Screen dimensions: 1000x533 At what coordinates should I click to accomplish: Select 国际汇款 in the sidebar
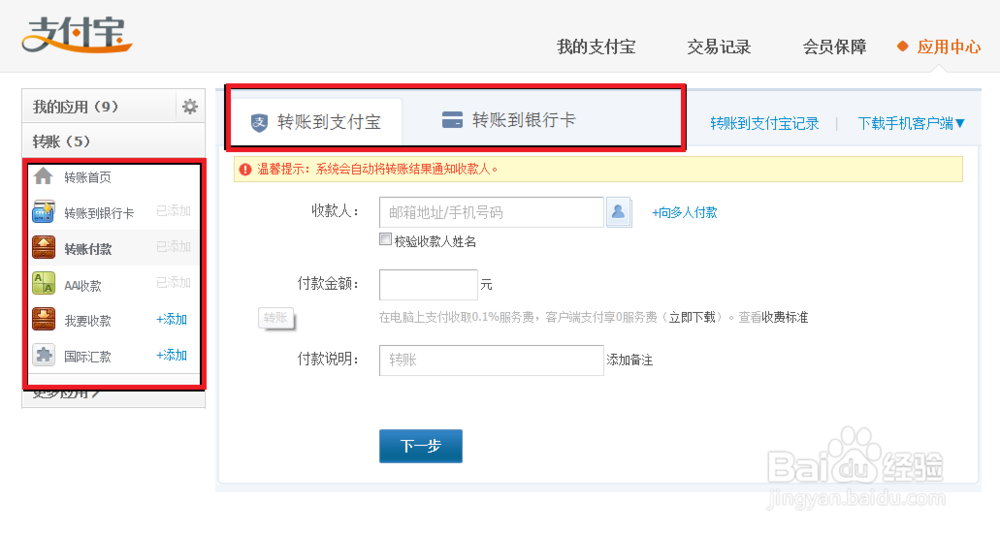pyautogui.click(x=87, y=356)
